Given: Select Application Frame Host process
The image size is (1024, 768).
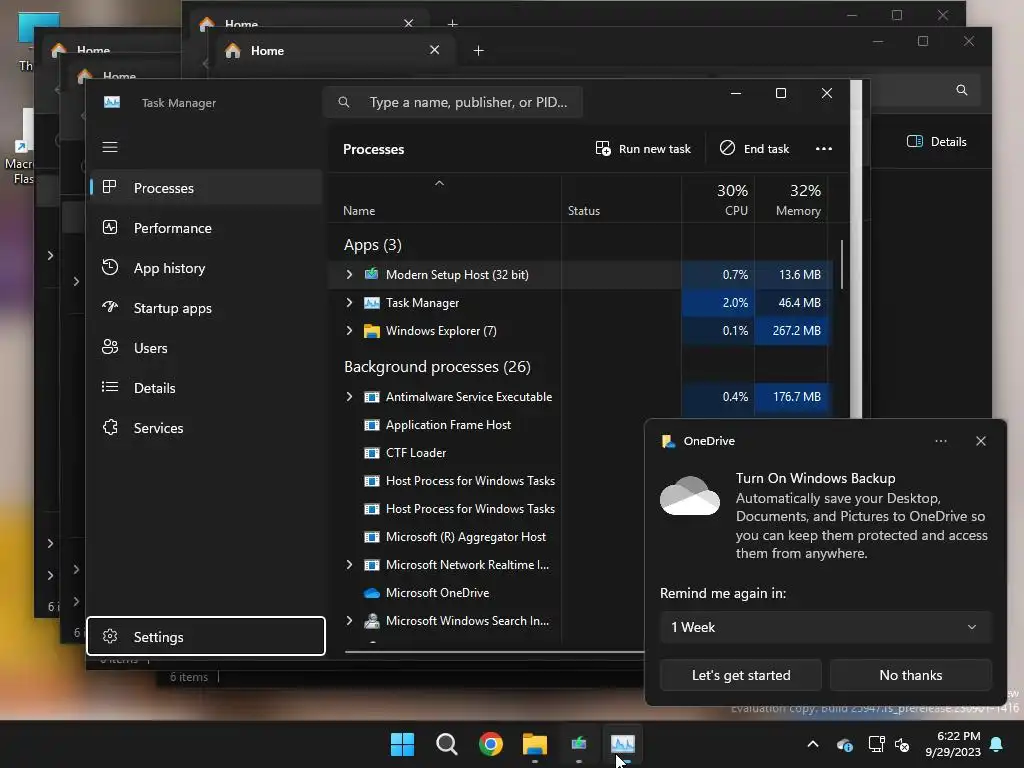Looking at the screenshot, I should pos(448,424).
